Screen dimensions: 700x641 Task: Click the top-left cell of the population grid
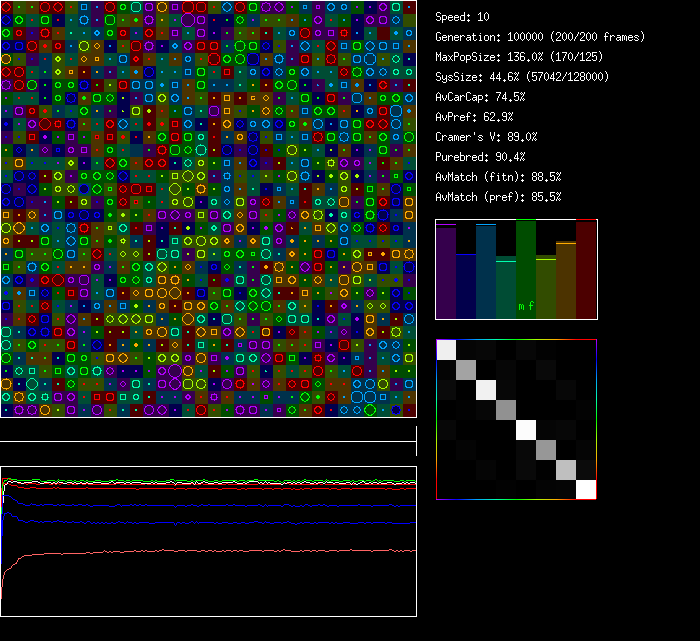click(6, 7)
